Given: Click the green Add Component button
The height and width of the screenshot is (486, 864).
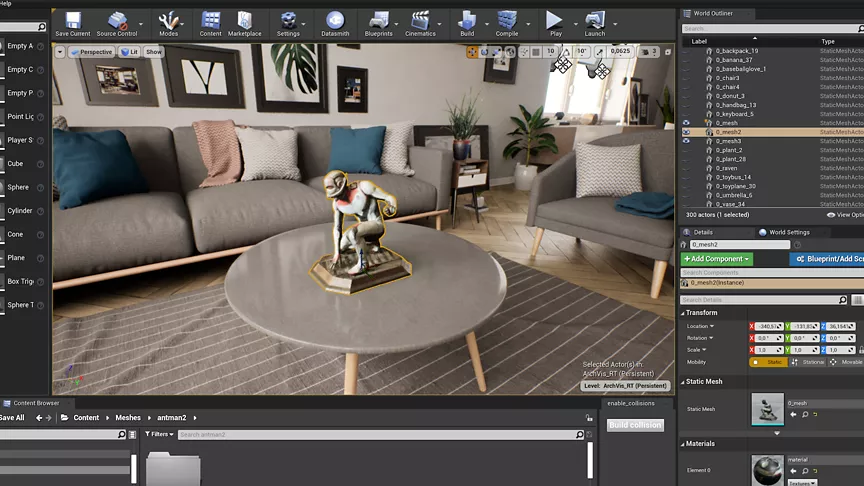Looking at the screenshot, I should pos(716,259).
